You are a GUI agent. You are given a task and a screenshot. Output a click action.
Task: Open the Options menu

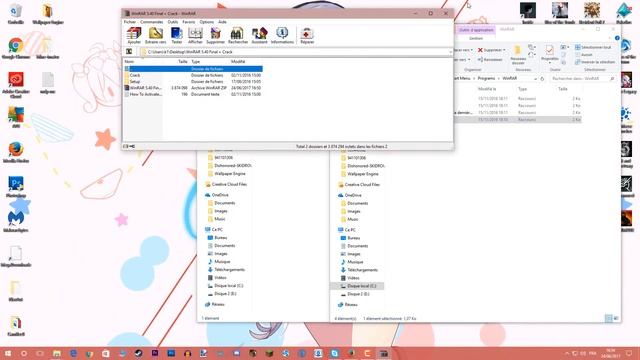(x=207, y=22)
